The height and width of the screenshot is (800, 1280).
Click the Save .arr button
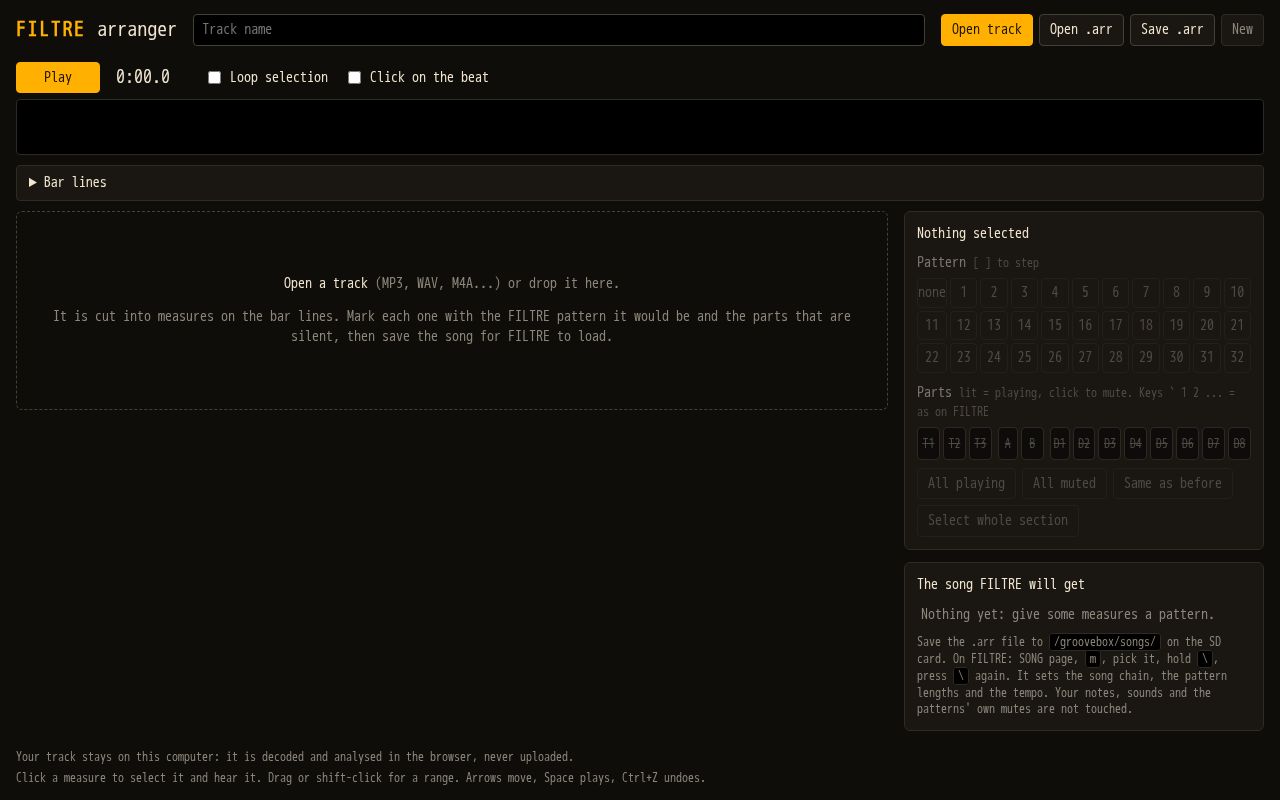1172,30
